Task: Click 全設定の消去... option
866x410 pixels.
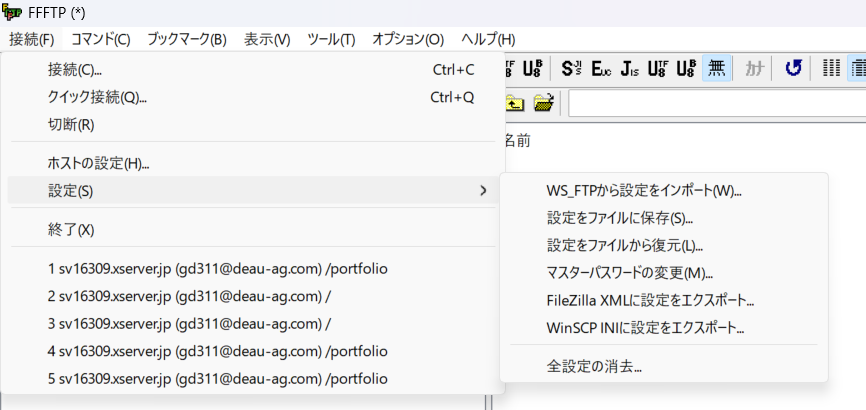Action: (x=594, y=366)
